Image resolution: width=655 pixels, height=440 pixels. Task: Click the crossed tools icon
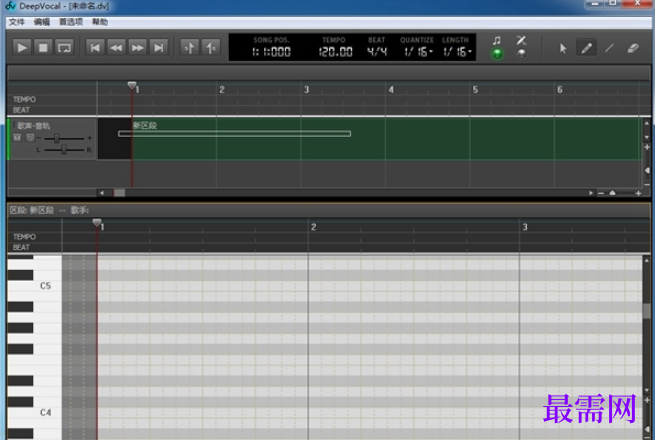click(x=521, y=40)
